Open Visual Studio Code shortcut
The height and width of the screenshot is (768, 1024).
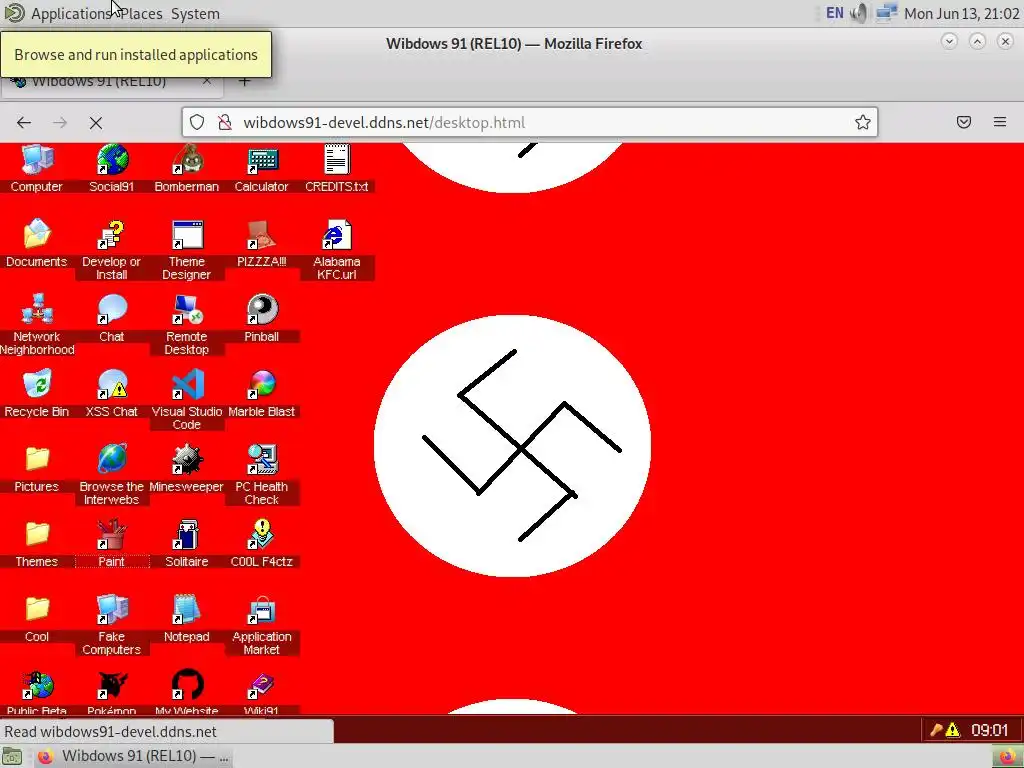(x=187, y=401)
